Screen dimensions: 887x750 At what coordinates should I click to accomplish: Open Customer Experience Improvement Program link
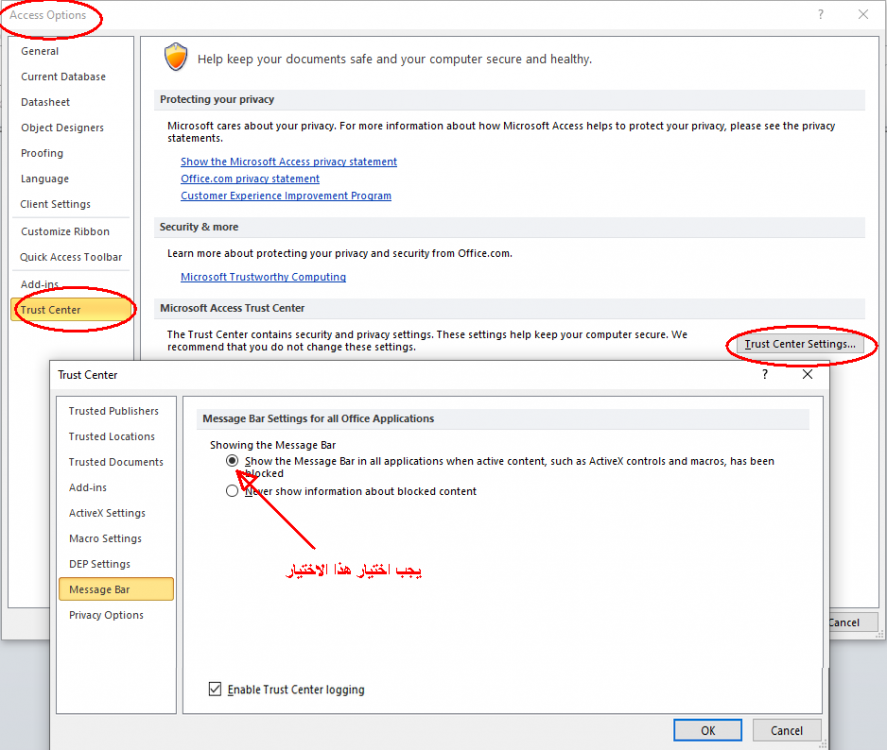pyautogui.click(x=286, y=195)
